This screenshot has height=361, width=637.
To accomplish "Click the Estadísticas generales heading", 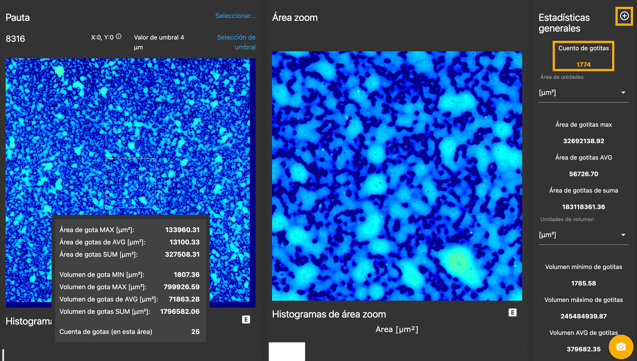I will 564,23.
